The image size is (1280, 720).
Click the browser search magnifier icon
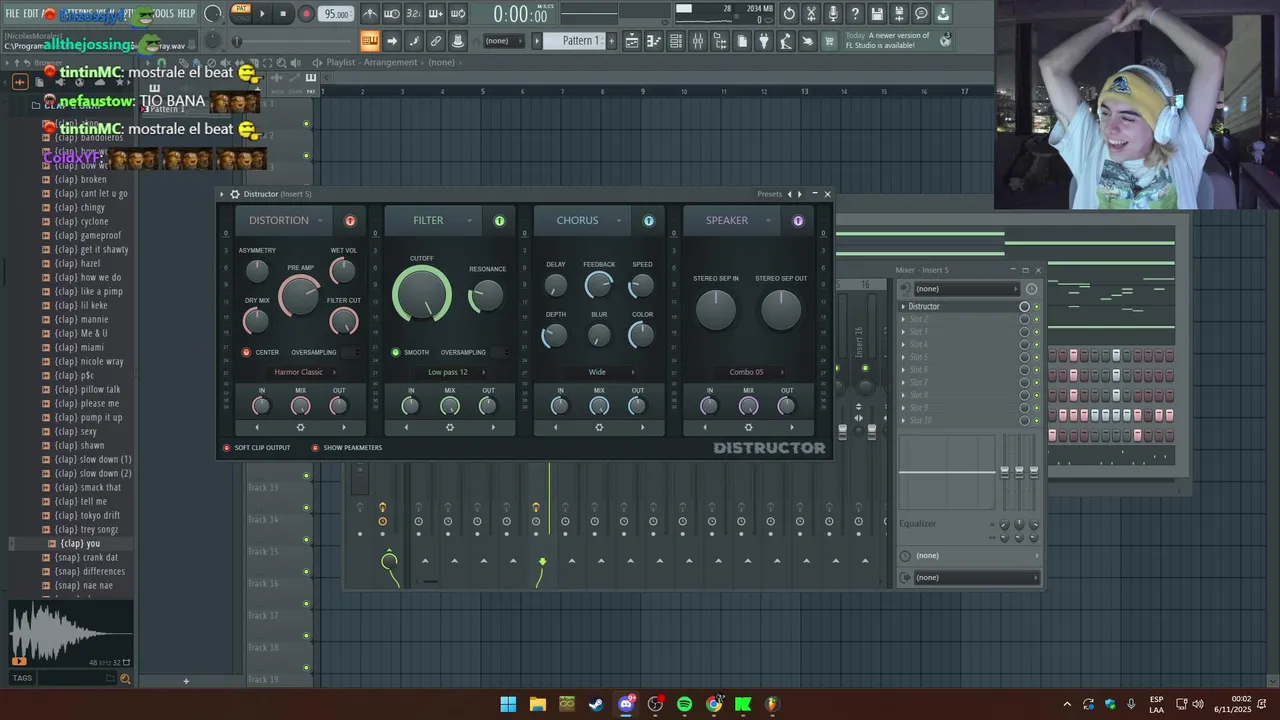125,679
